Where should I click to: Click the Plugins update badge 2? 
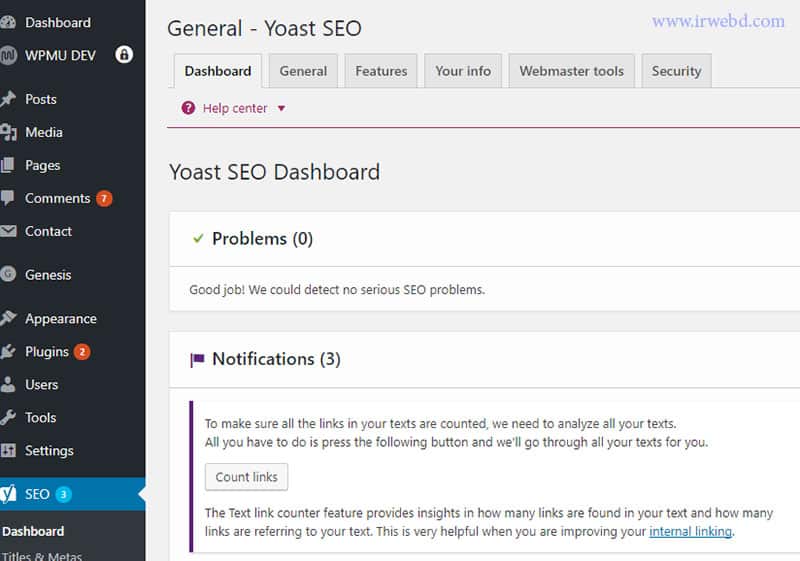[82, 352]
